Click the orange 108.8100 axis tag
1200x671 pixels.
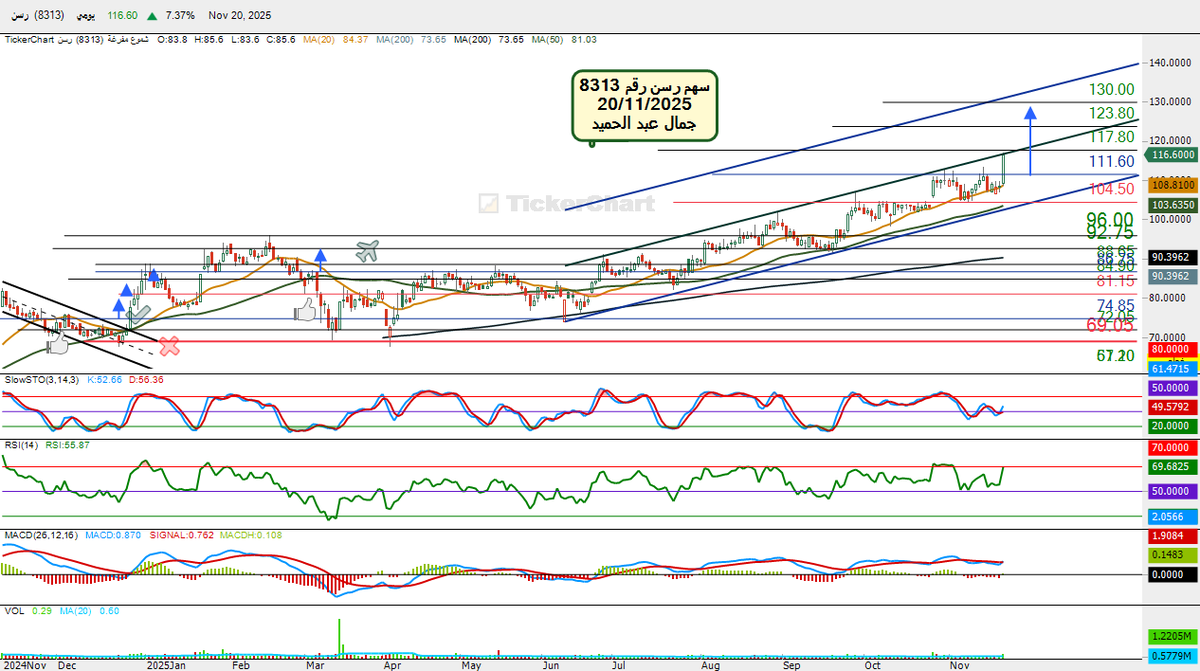click(1172, 185)
